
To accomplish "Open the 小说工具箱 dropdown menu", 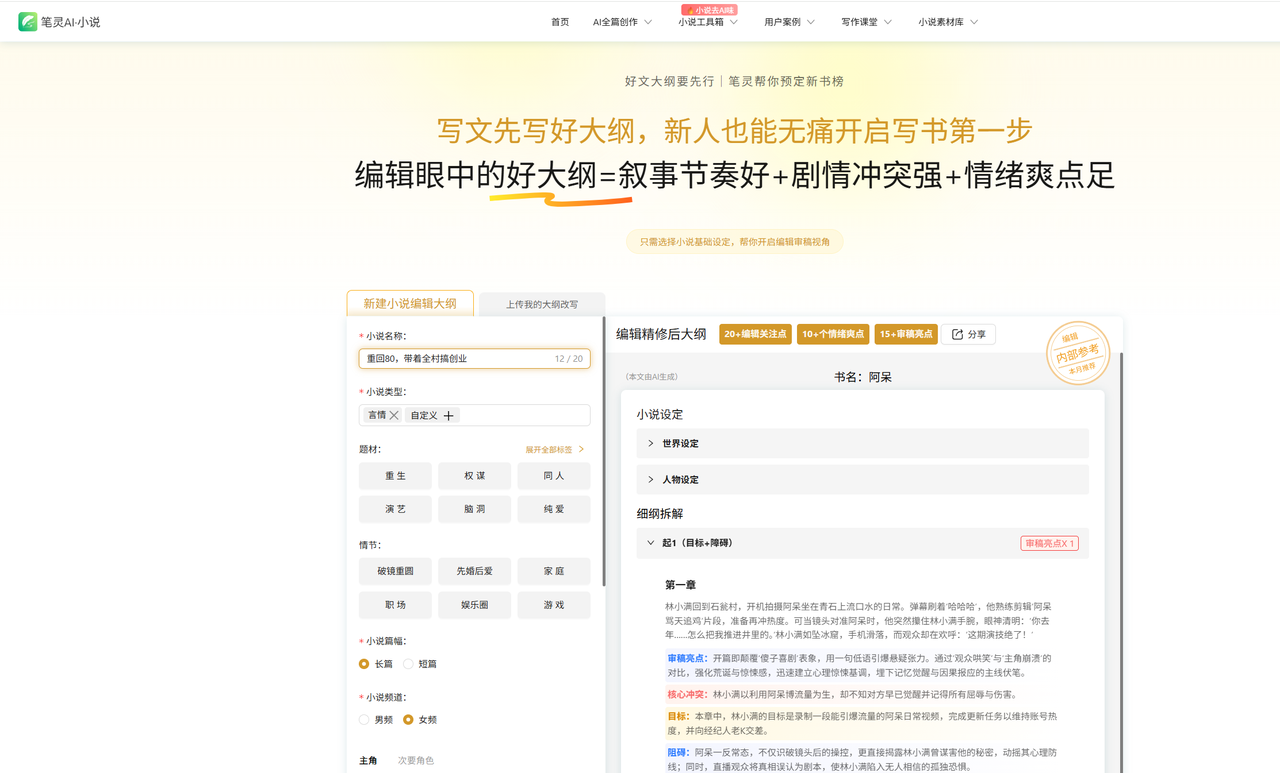I will [x=708, y=22].
